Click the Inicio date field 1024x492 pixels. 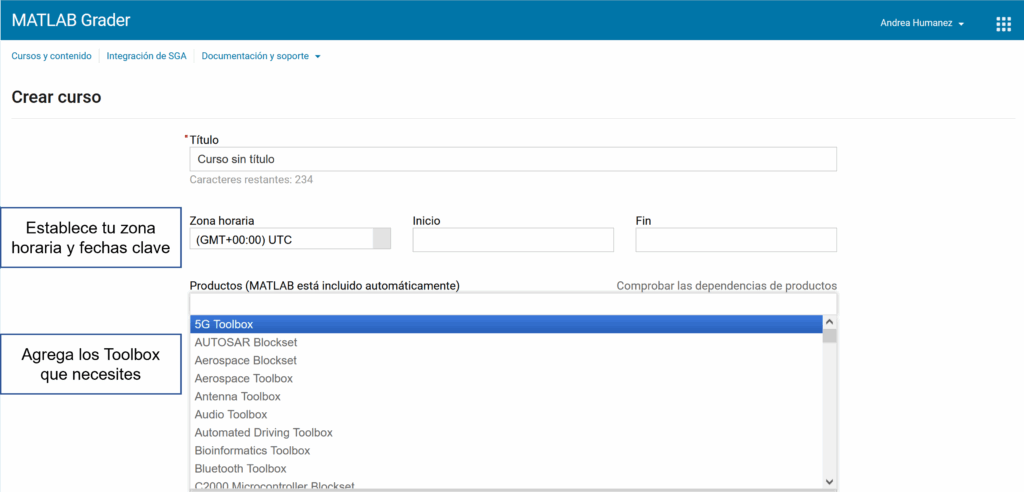513,240
